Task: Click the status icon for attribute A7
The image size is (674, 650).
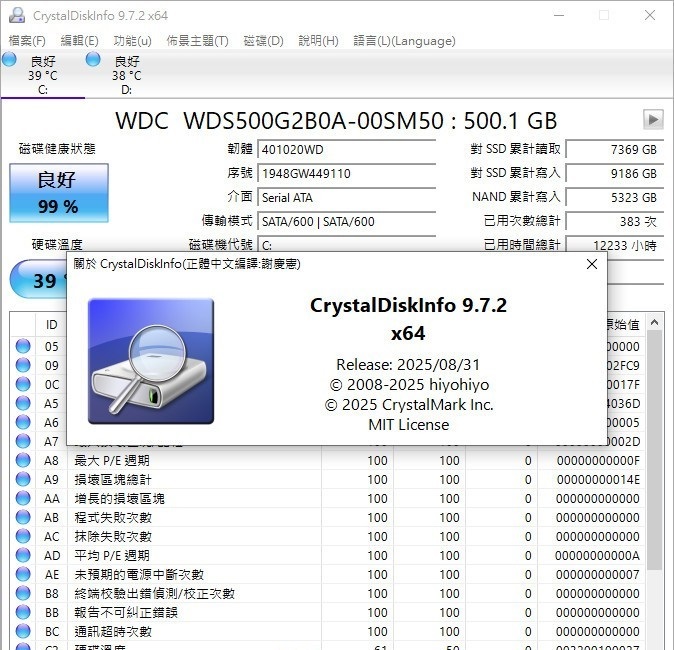Action: tap(23, 441)
